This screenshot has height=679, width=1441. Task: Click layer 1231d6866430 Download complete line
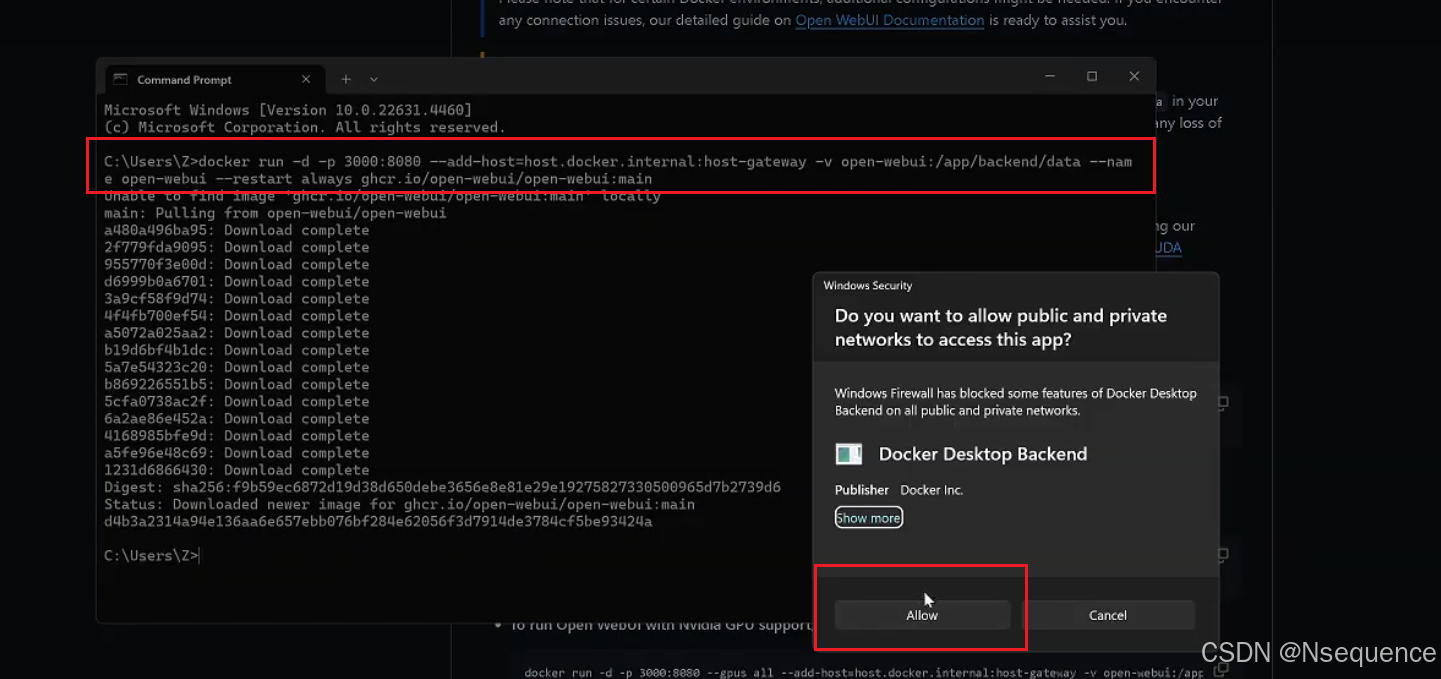pos(237,470)
